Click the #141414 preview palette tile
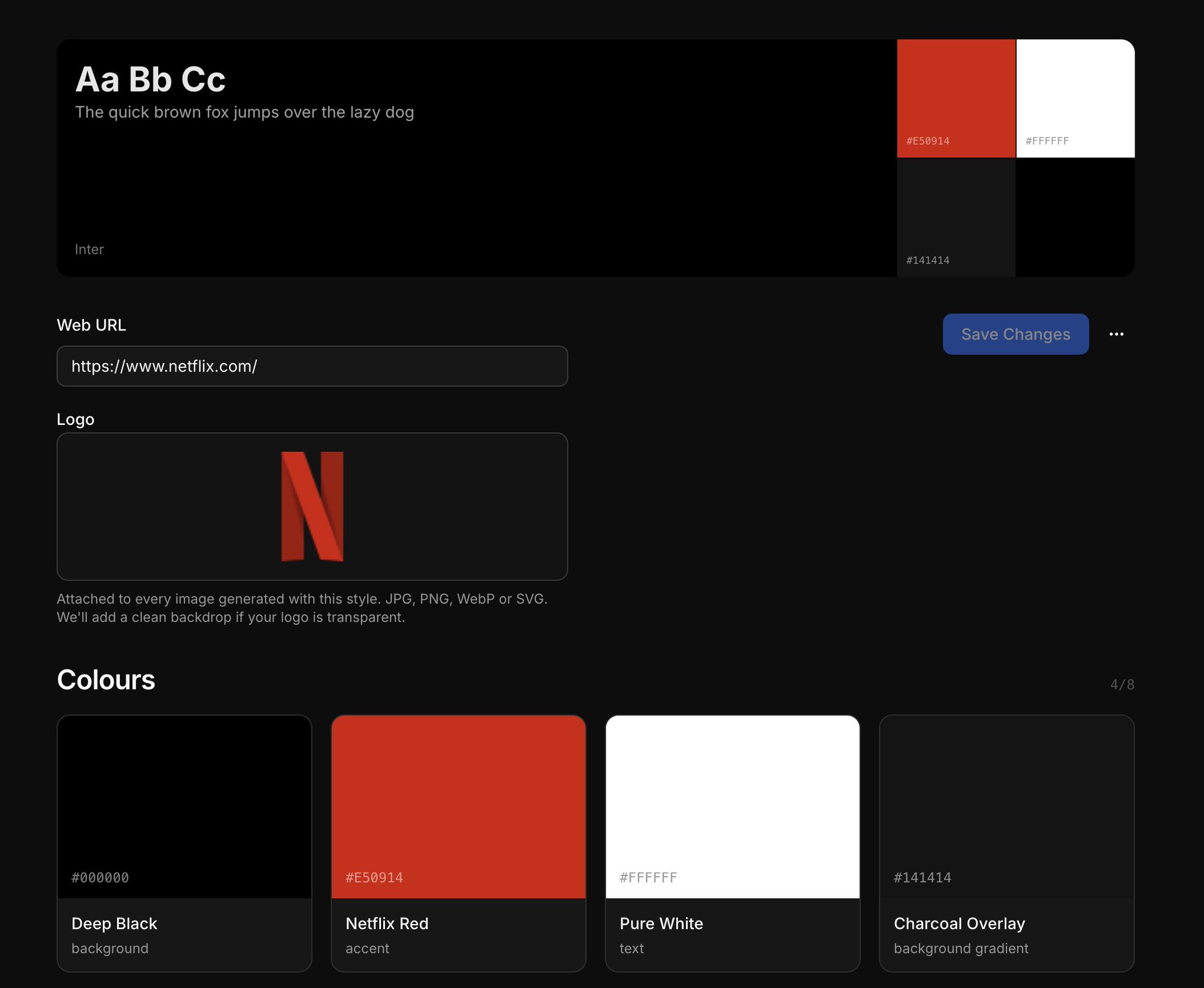The width and height of the screenshot is (1204, 988). pyautogui.click(x=956, y=217)
